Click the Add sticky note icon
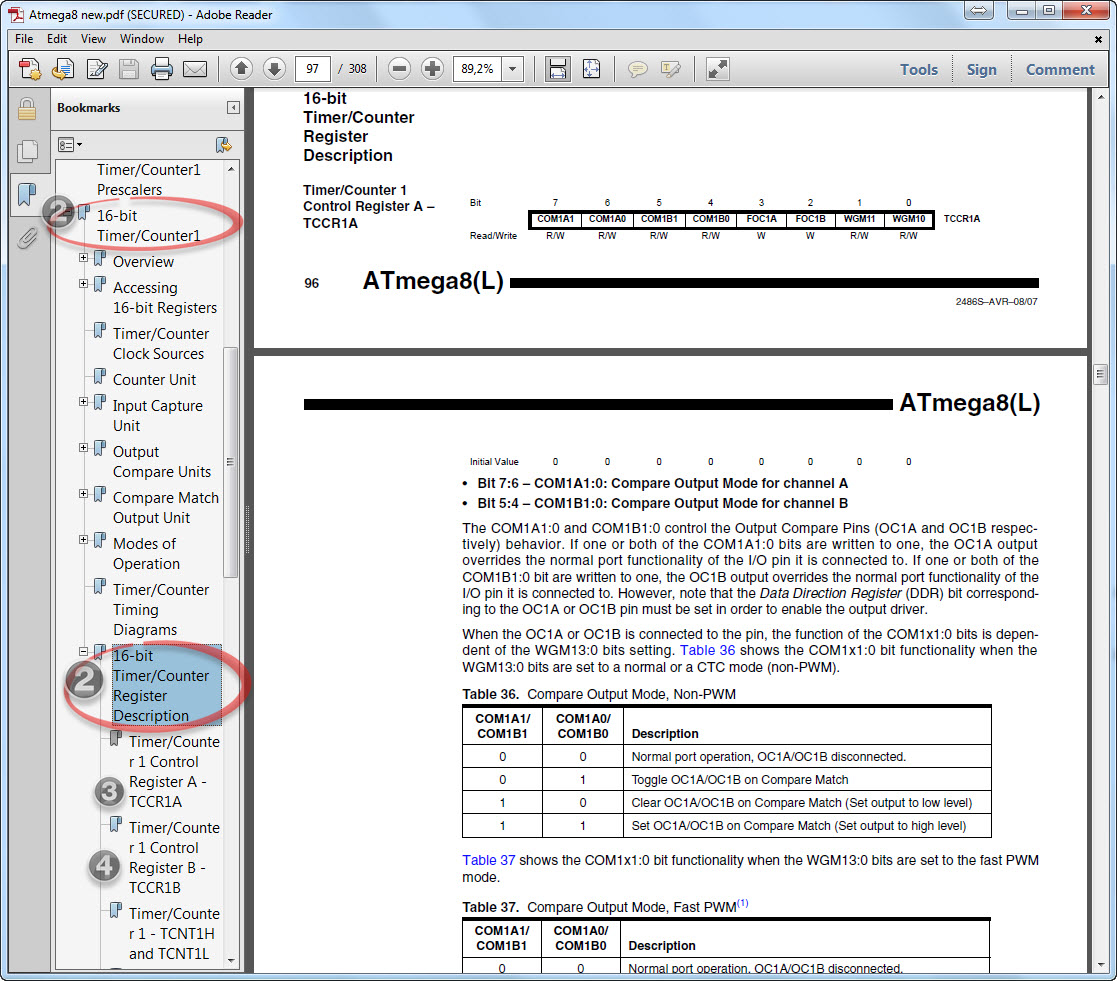Screen dimensions: 1117x981 coord(638,69)
